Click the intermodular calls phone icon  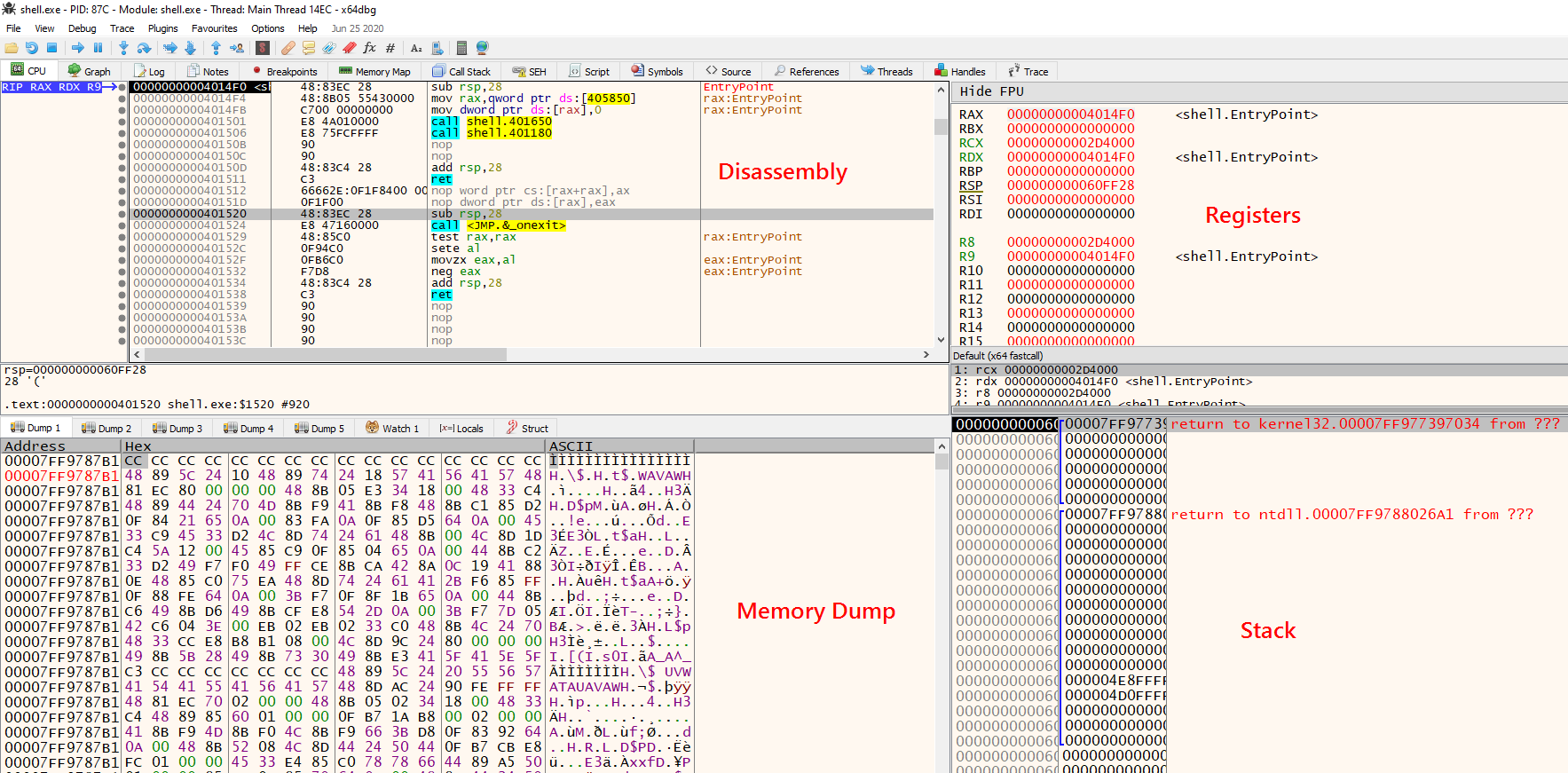pyautogui.click(x=437, y=48)
